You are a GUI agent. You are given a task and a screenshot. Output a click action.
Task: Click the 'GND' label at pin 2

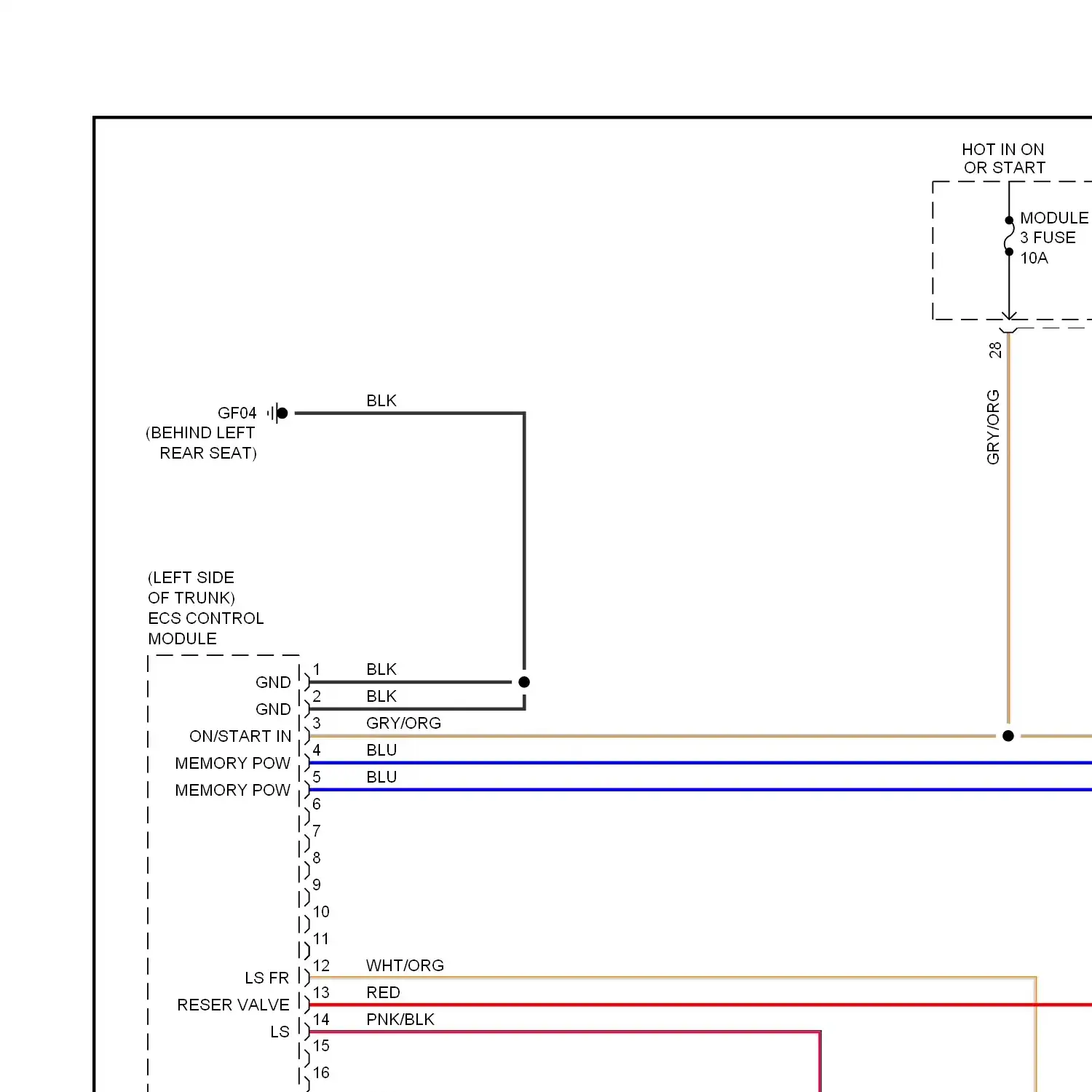(x=273, y=709)
